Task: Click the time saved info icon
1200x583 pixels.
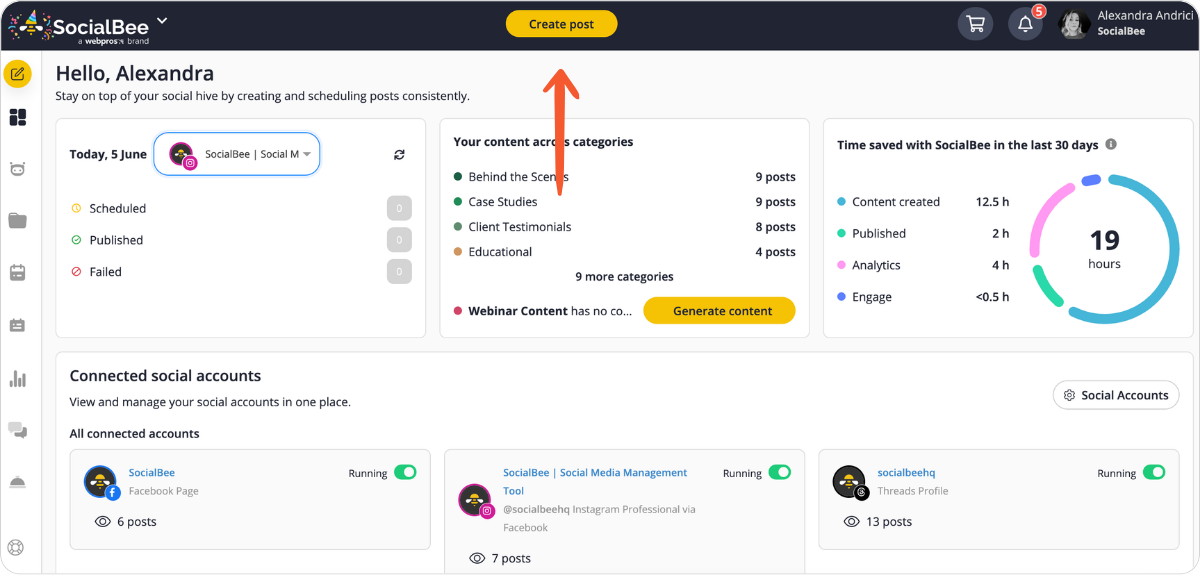Action: tap(1111, 144)
